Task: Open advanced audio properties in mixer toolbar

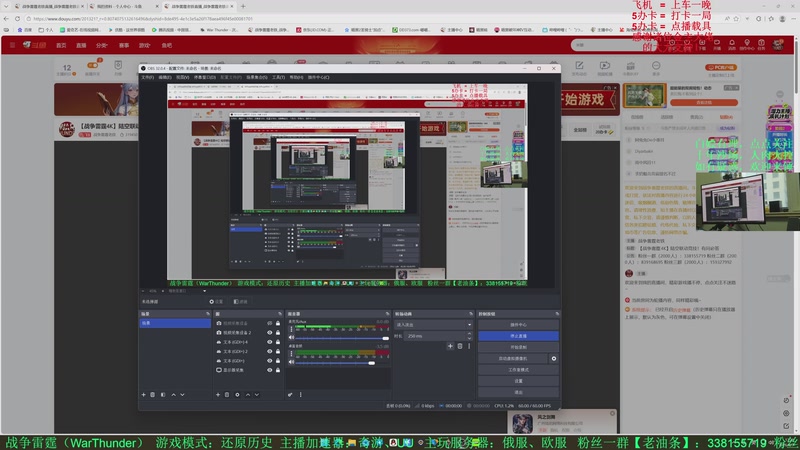Action: 290,394
